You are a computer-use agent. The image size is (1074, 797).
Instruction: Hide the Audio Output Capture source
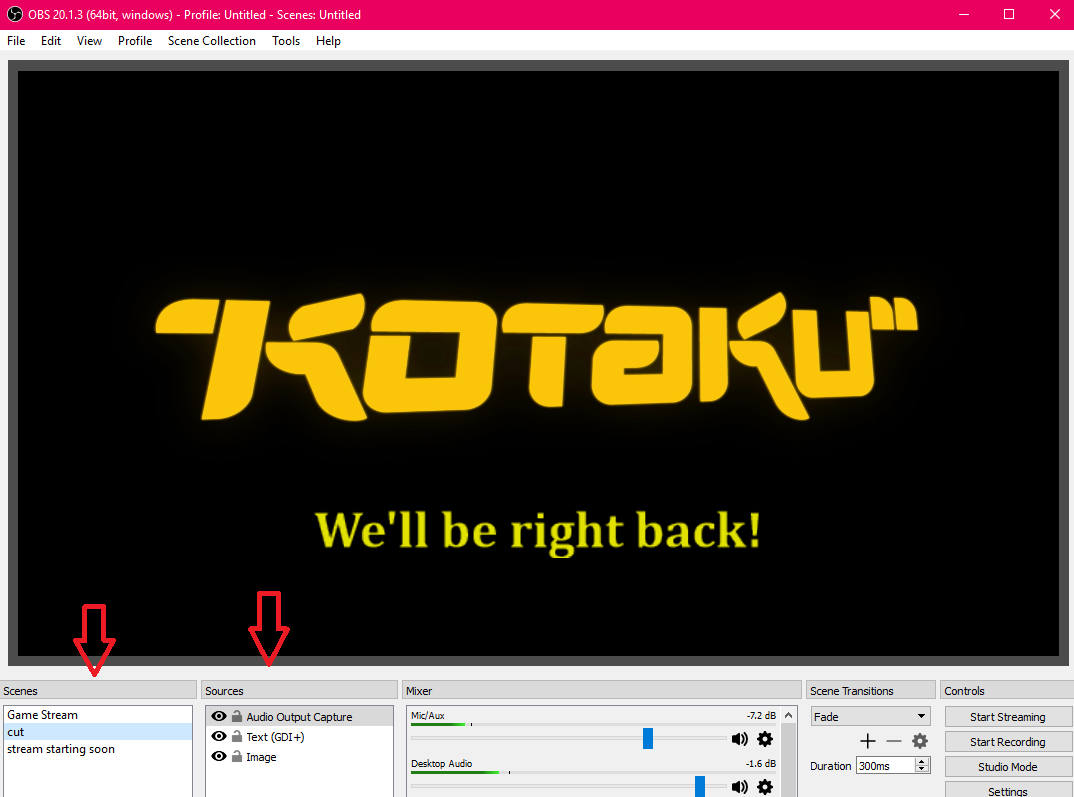[219, 716]
